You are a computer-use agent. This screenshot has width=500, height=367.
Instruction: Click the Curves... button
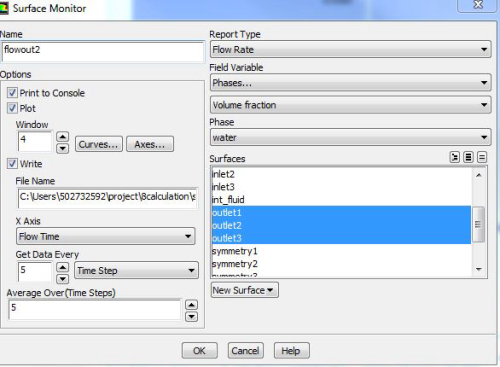pos(99,144)
